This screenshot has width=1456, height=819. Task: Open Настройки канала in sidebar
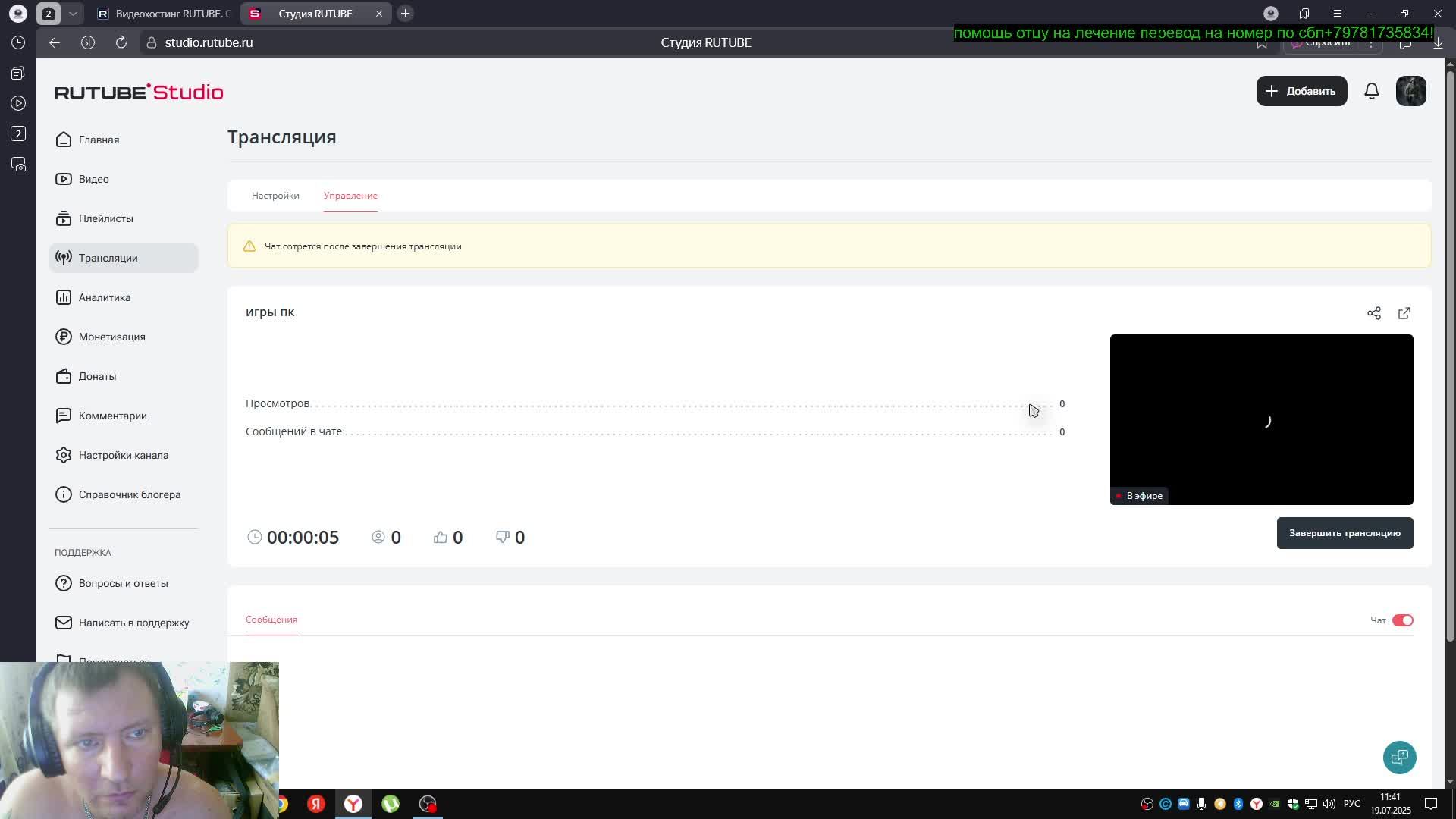point(123,455)
